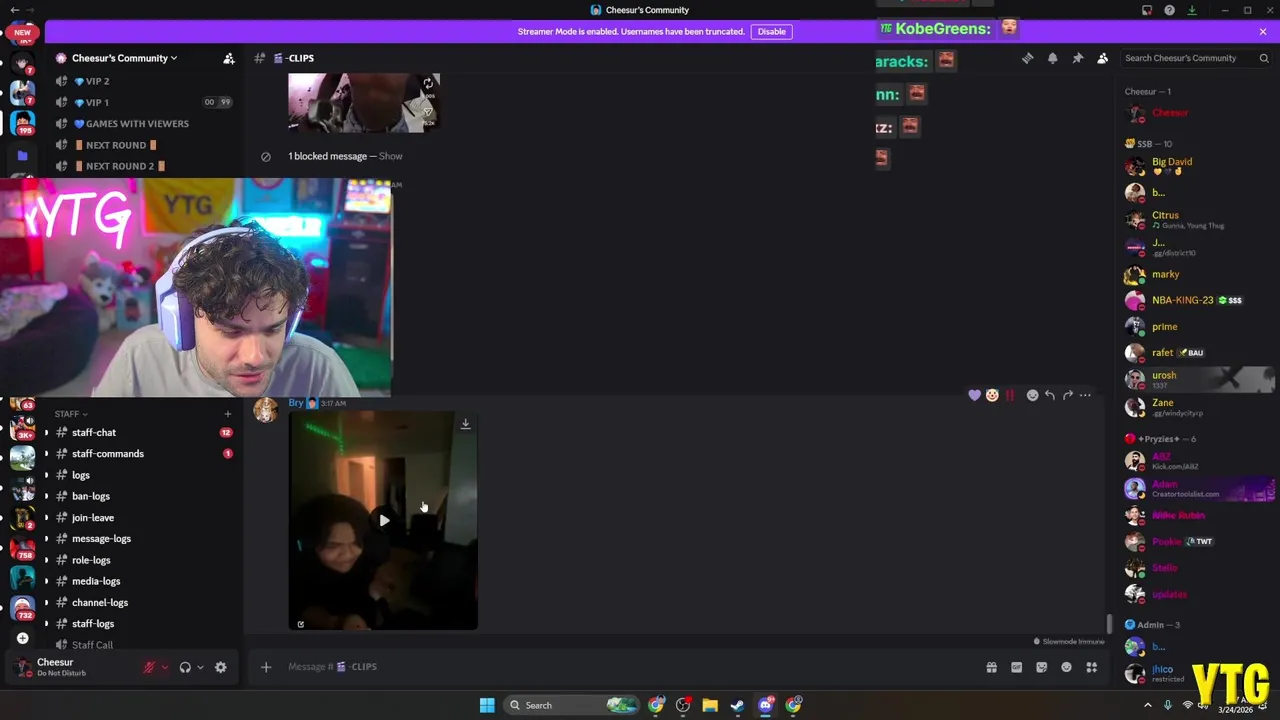Open the apps launcher icon in message bar
The image size is (1280, 720).
coord(1092,667)
